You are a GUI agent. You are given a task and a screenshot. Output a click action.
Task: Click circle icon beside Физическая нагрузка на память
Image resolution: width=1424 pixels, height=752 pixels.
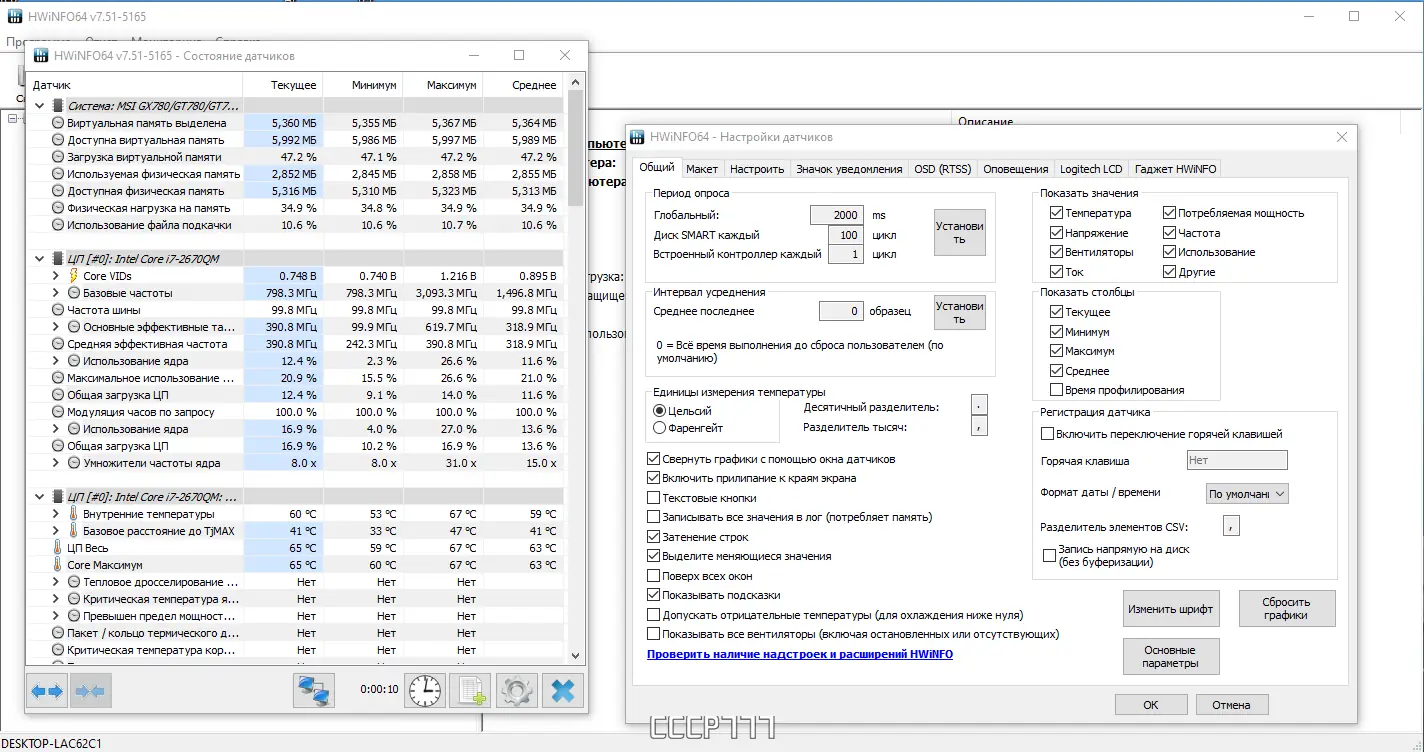click(58, 208)
